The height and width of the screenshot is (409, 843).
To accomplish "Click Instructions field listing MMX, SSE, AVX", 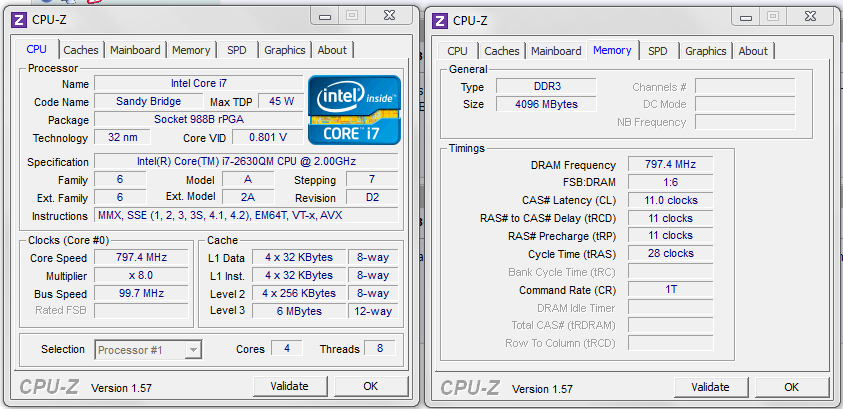I will 246,216.
